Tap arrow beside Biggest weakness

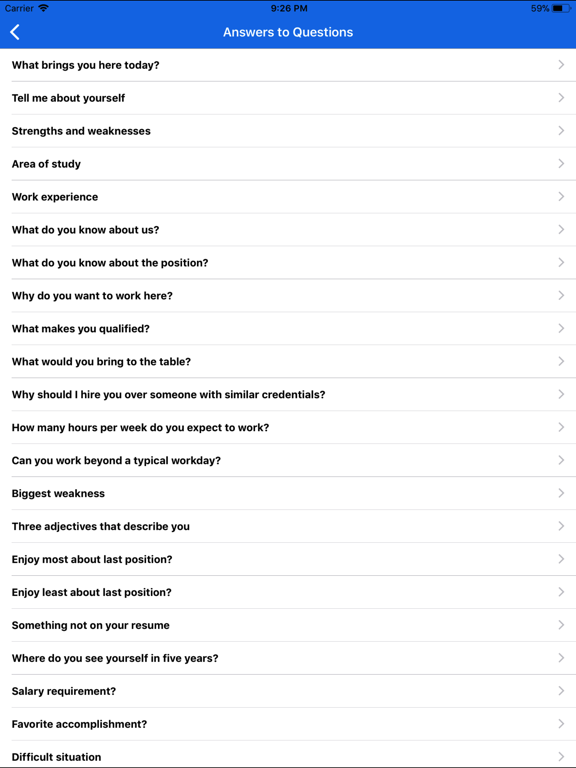(x=561, y=493)
